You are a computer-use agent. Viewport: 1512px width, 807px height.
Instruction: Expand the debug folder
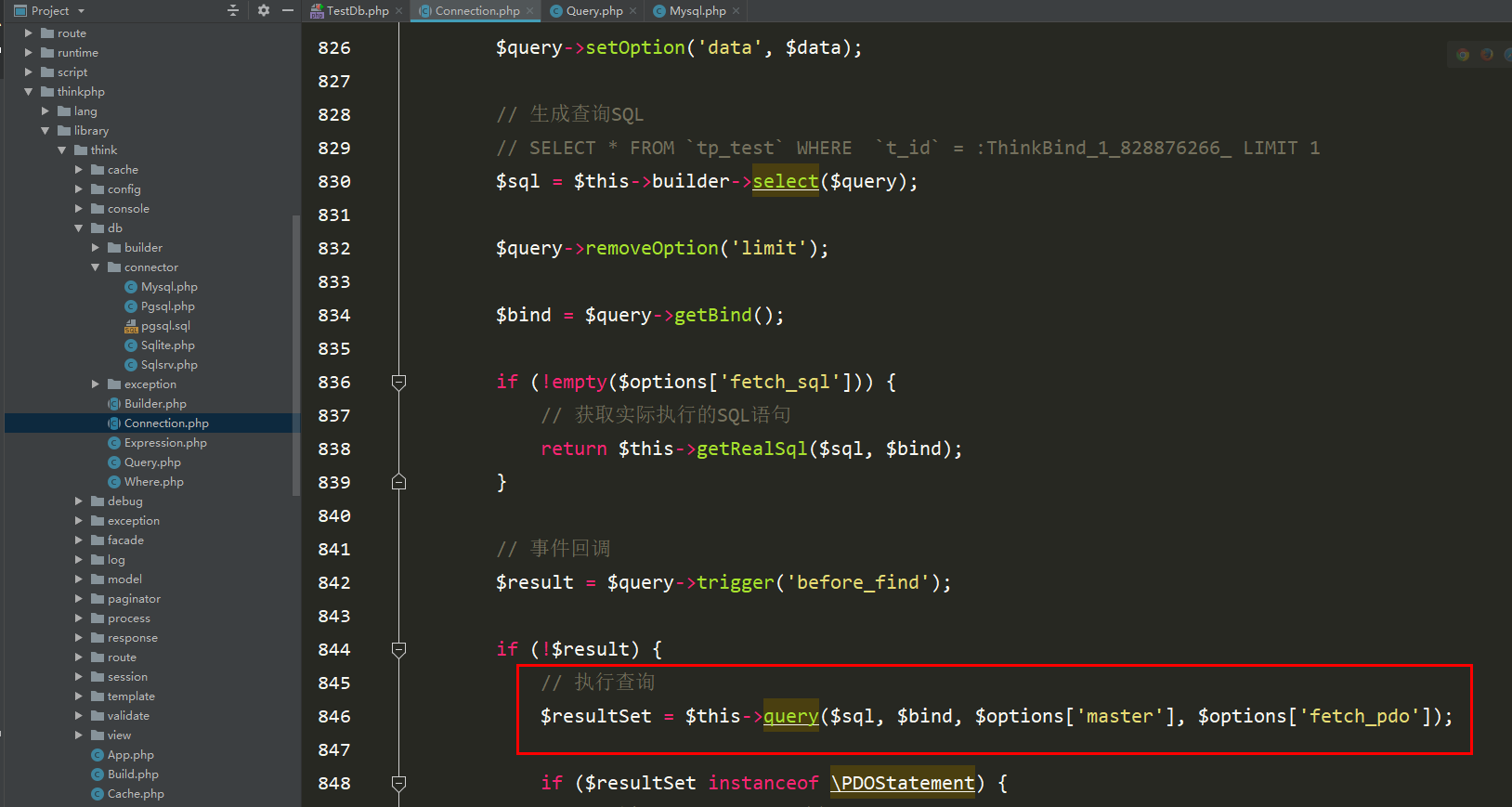(78, 501)
